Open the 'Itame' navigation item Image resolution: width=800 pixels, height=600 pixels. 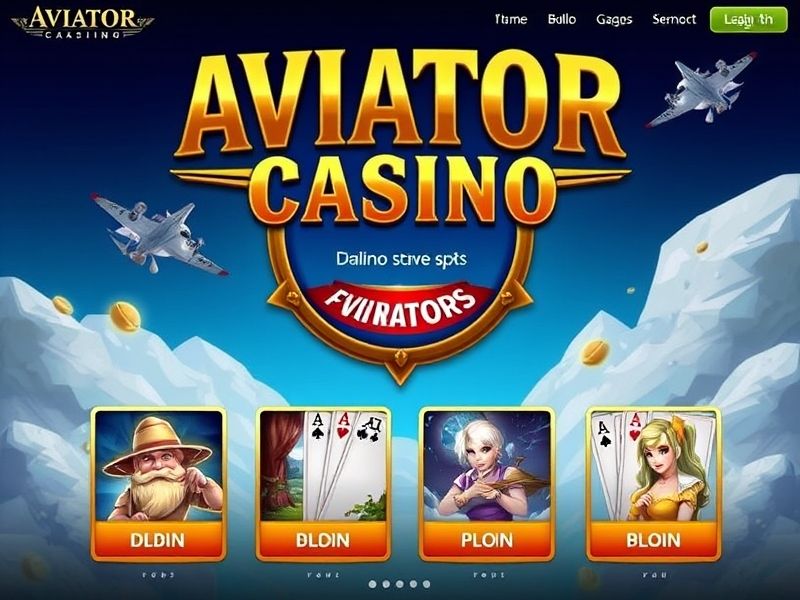tap(511, 19)
